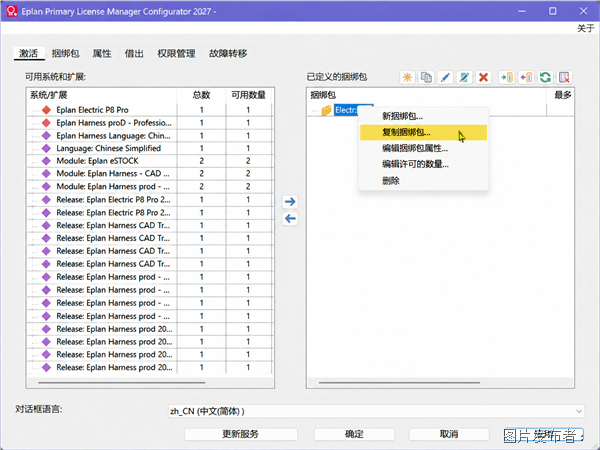Go to the 权限管理 tab
The width and height of the screenshot is (600, 450).
click(176, 53)
